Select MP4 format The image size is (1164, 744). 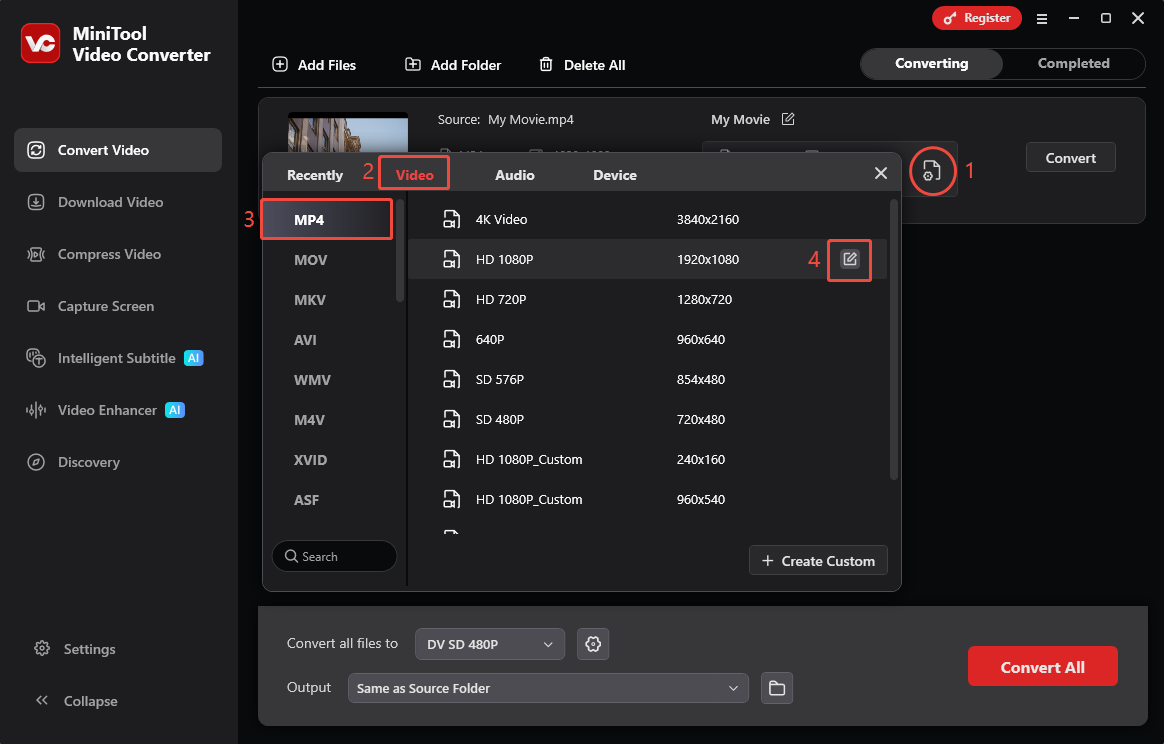pyautogui.click(x=327, y=220)
